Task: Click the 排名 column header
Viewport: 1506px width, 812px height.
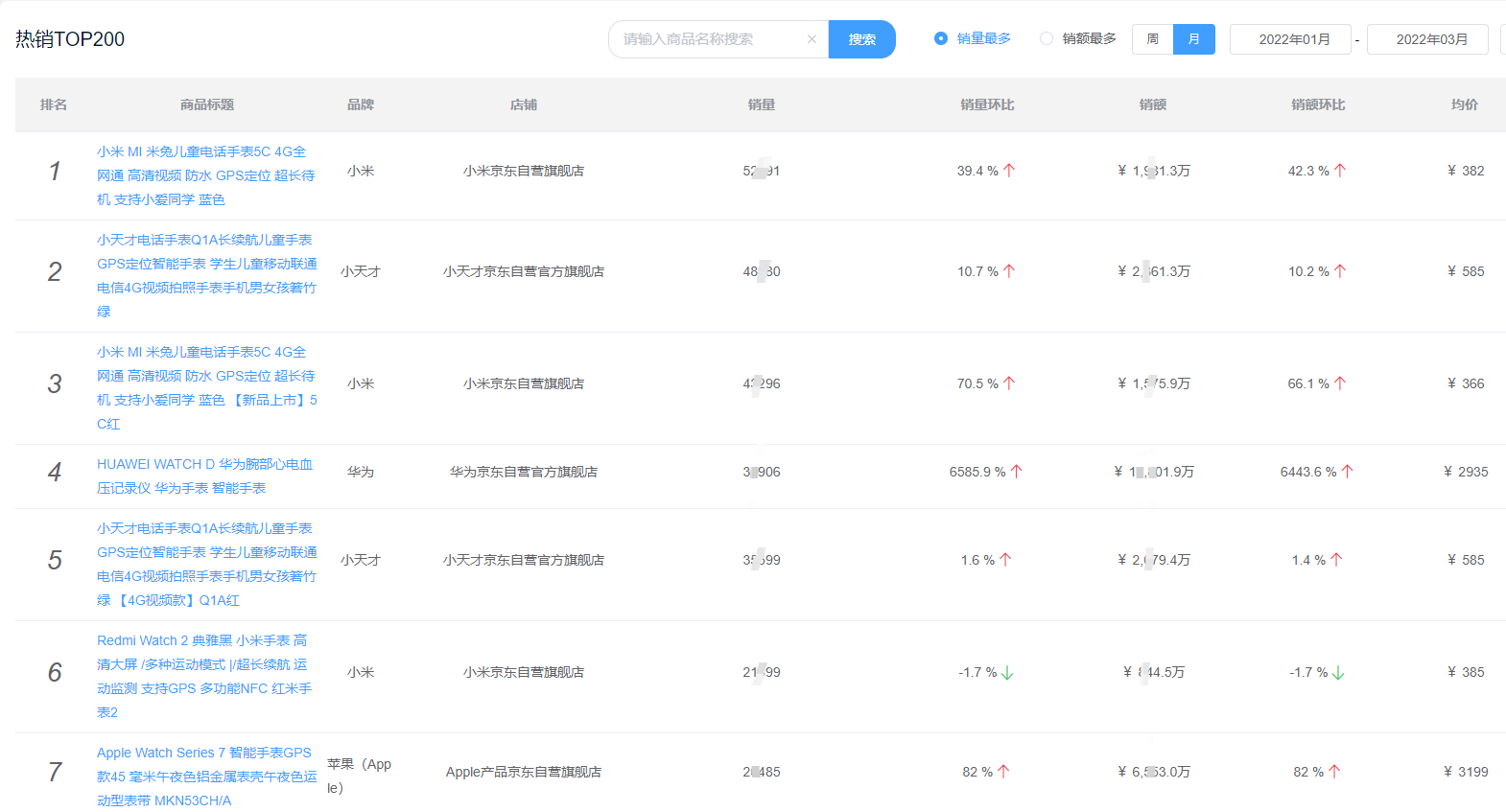Action: [x=54, y=104]
